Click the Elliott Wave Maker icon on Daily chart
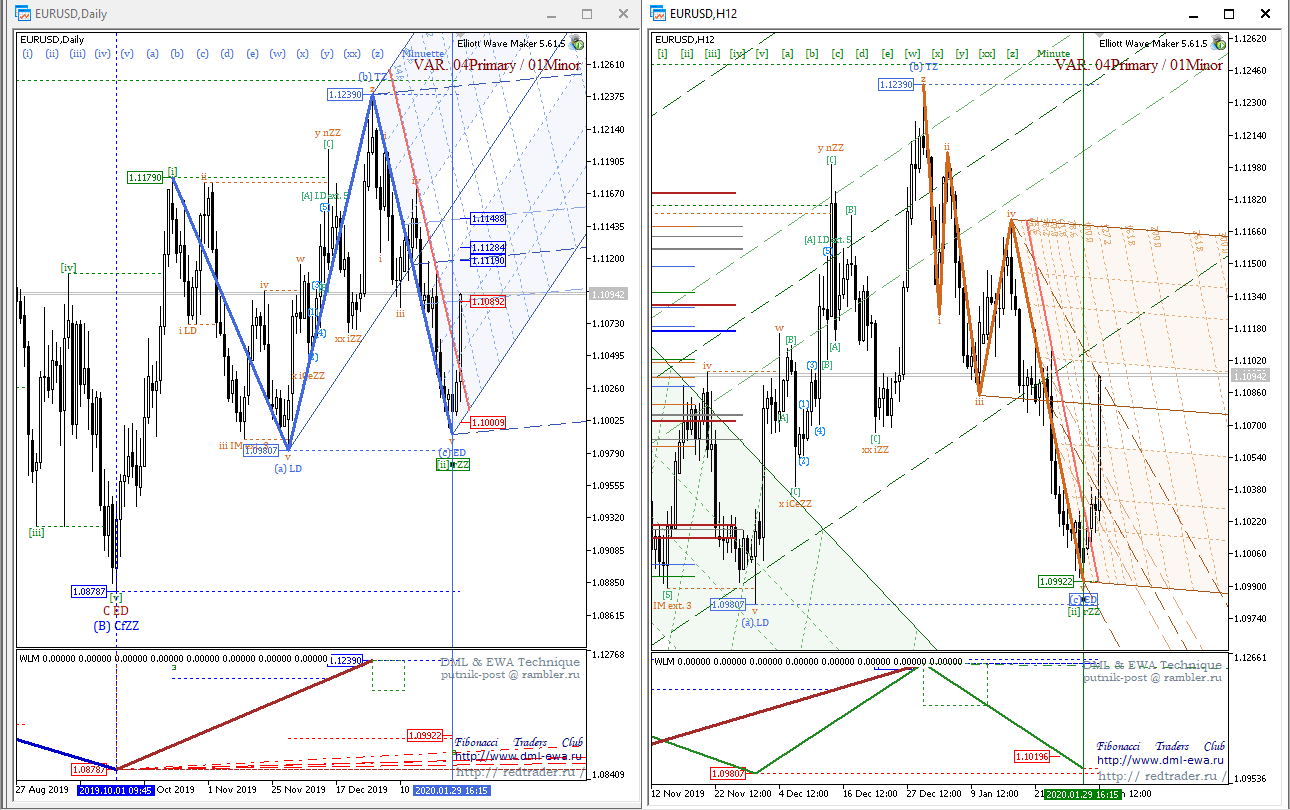 (x=577, y=44)
